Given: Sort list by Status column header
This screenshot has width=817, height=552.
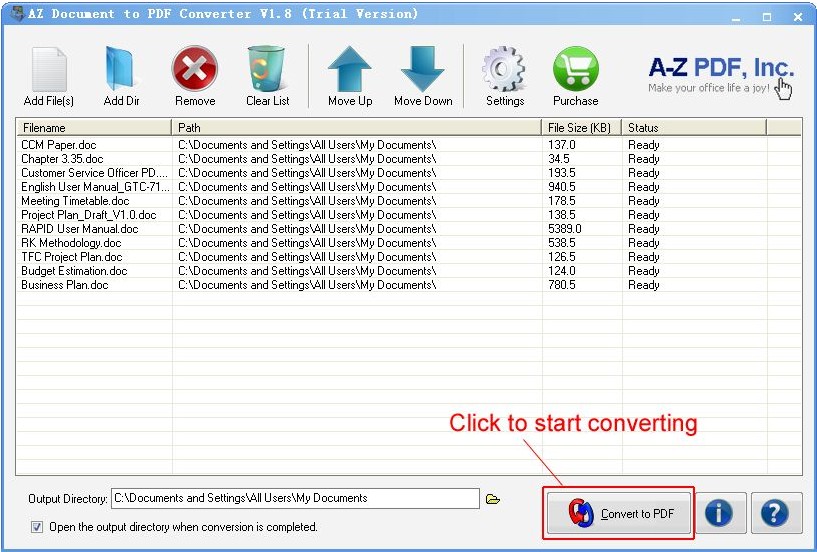Looking at the screenshot, I should coord(694,128).
